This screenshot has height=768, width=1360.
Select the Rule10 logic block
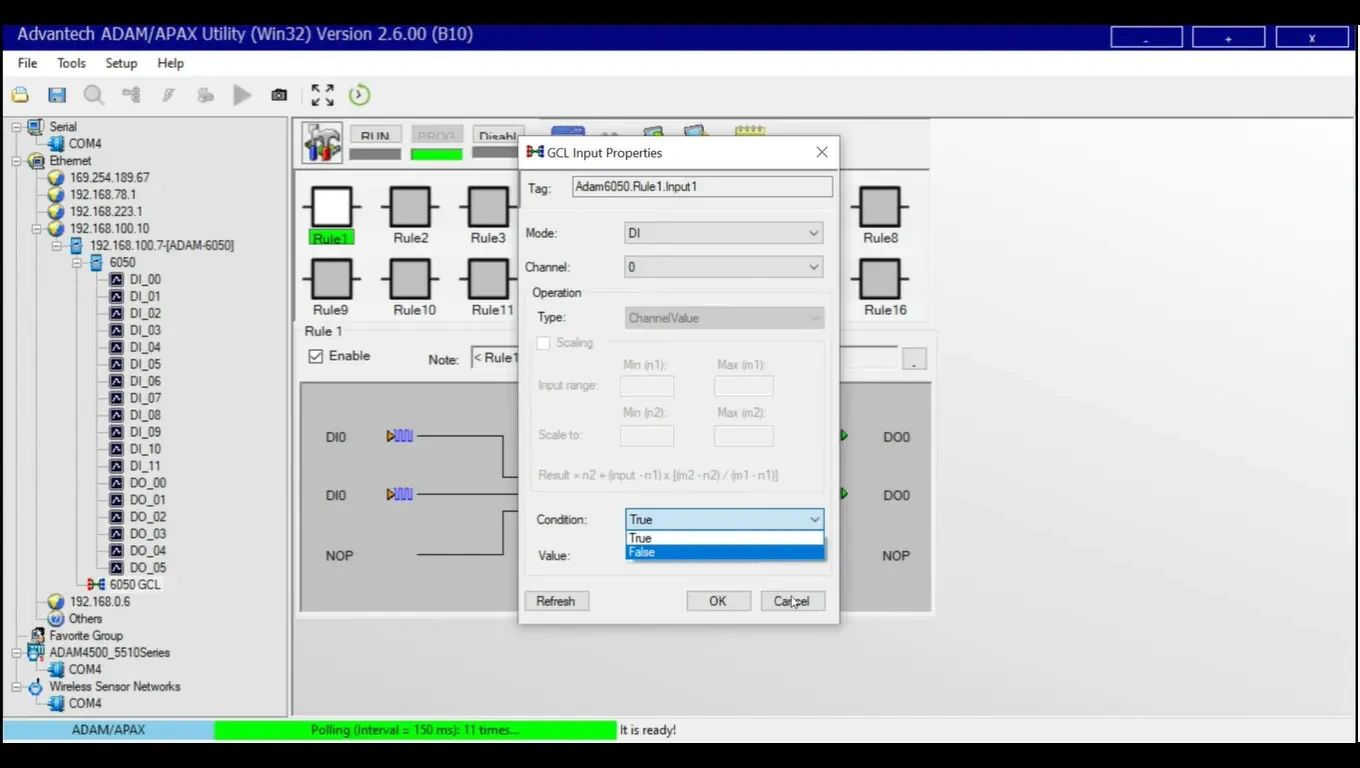coord(410,280)
